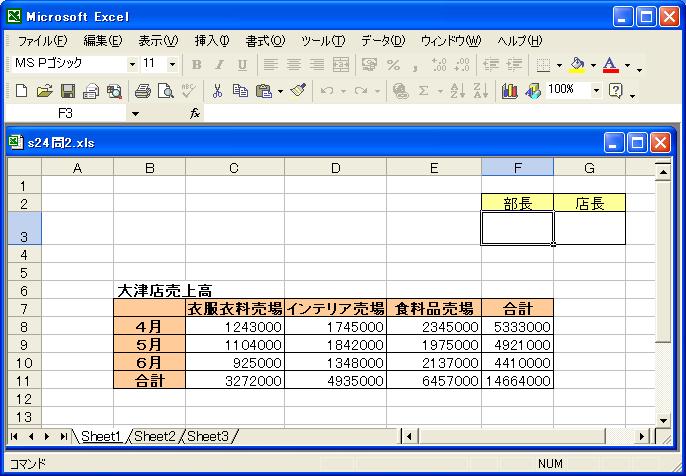Viewport: 686px width, 476px height.
Task: Toggle Bold formatting
Action: coord(196,65)
